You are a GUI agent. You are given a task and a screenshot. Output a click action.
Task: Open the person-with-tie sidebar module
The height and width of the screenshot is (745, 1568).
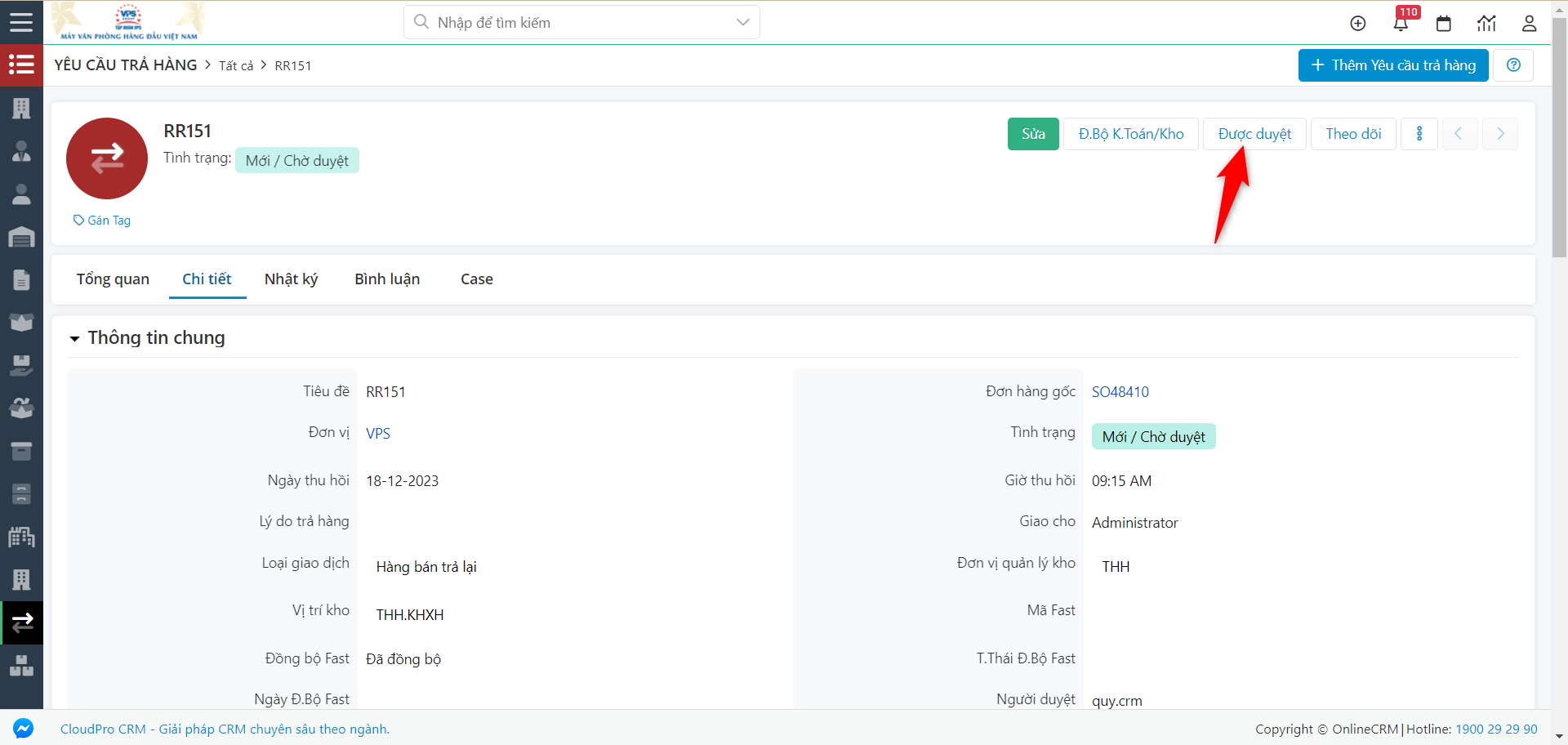[x=21, y=151]
